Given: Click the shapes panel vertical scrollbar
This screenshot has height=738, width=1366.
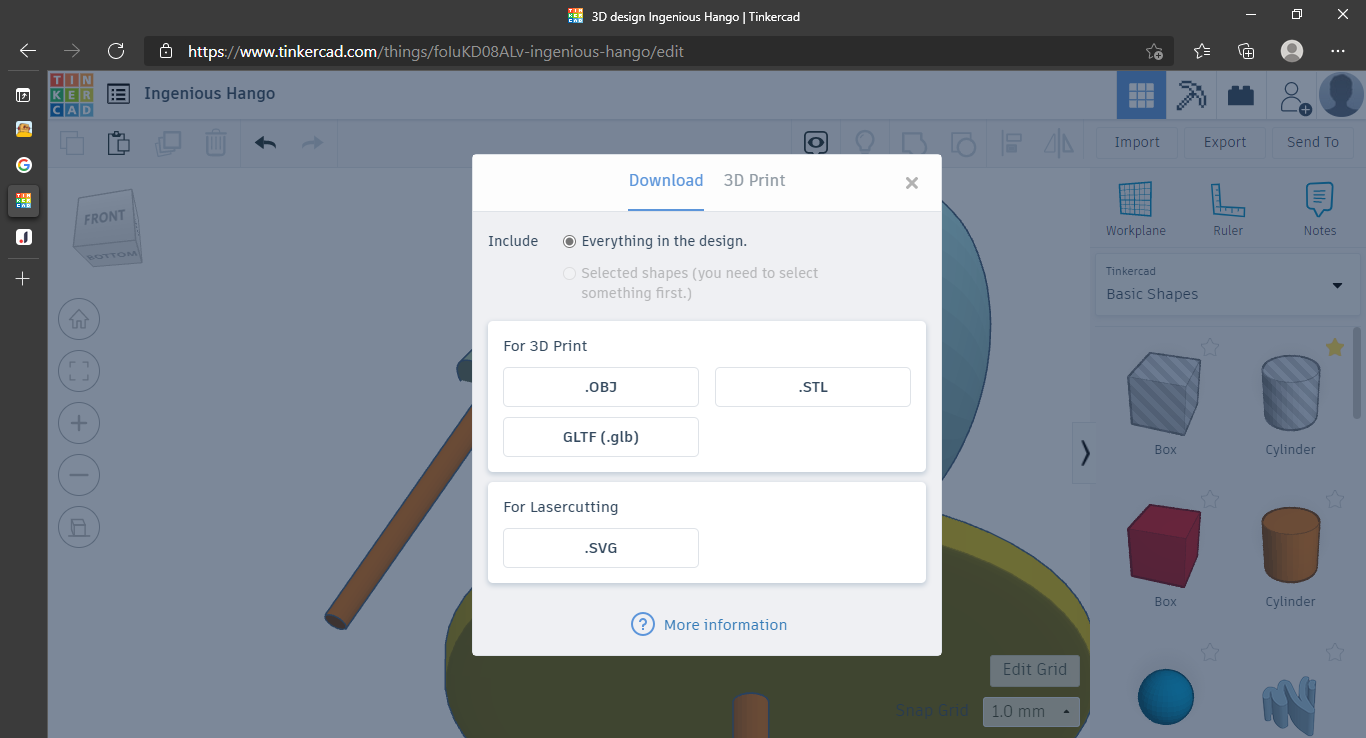Looking at the screenshot, I should [1357, 372].
